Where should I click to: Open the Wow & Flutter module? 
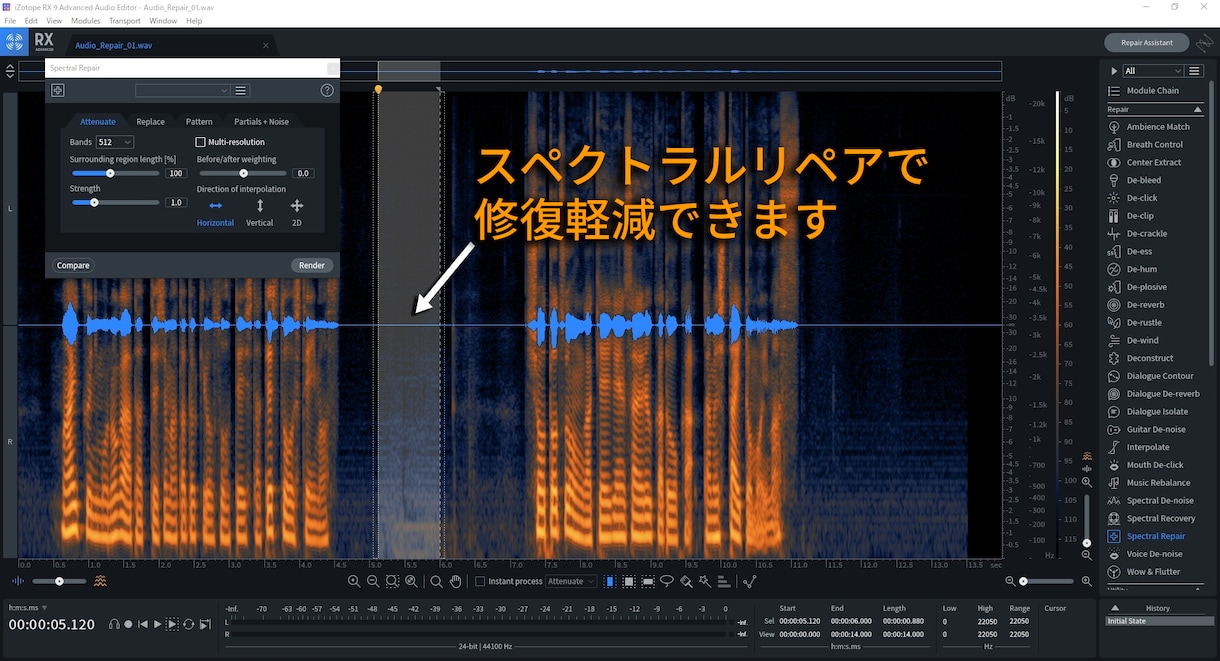1155,572
